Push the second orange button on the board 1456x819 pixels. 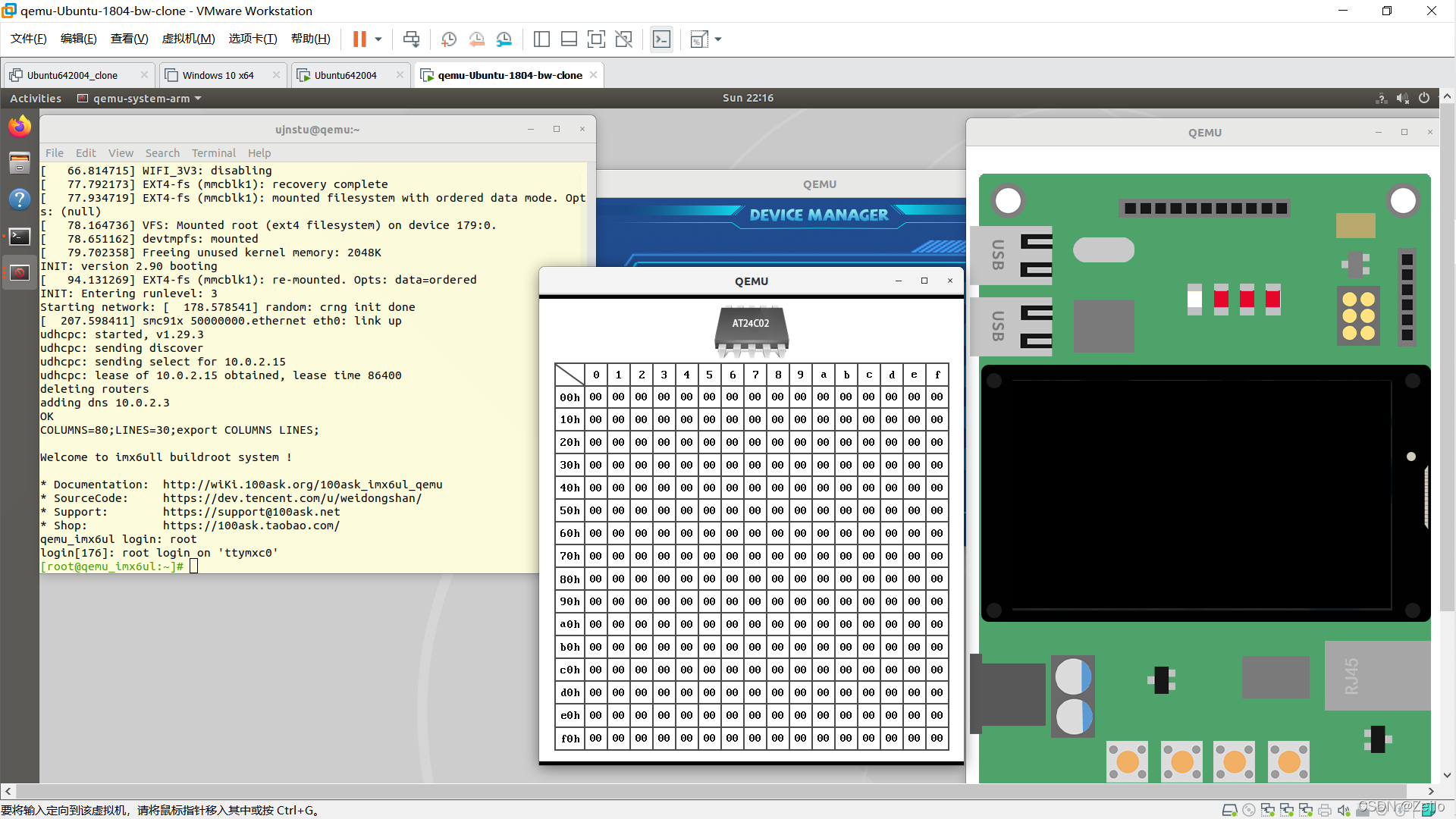[x=1181, y=761]
